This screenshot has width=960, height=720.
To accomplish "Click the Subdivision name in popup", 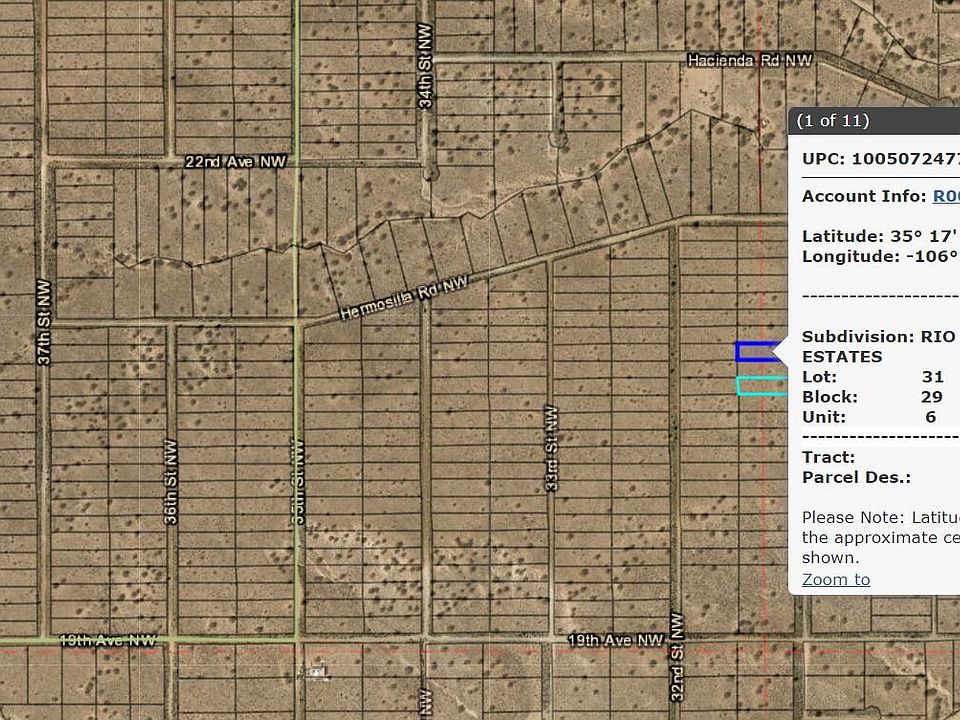I will [879, 347].
